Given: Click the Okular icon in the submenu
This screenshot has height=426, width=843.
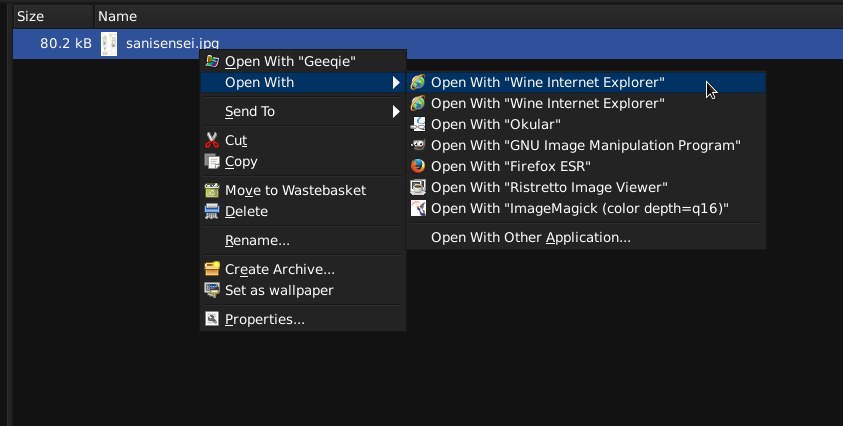Looking at the screenshot, I should 417,124.
